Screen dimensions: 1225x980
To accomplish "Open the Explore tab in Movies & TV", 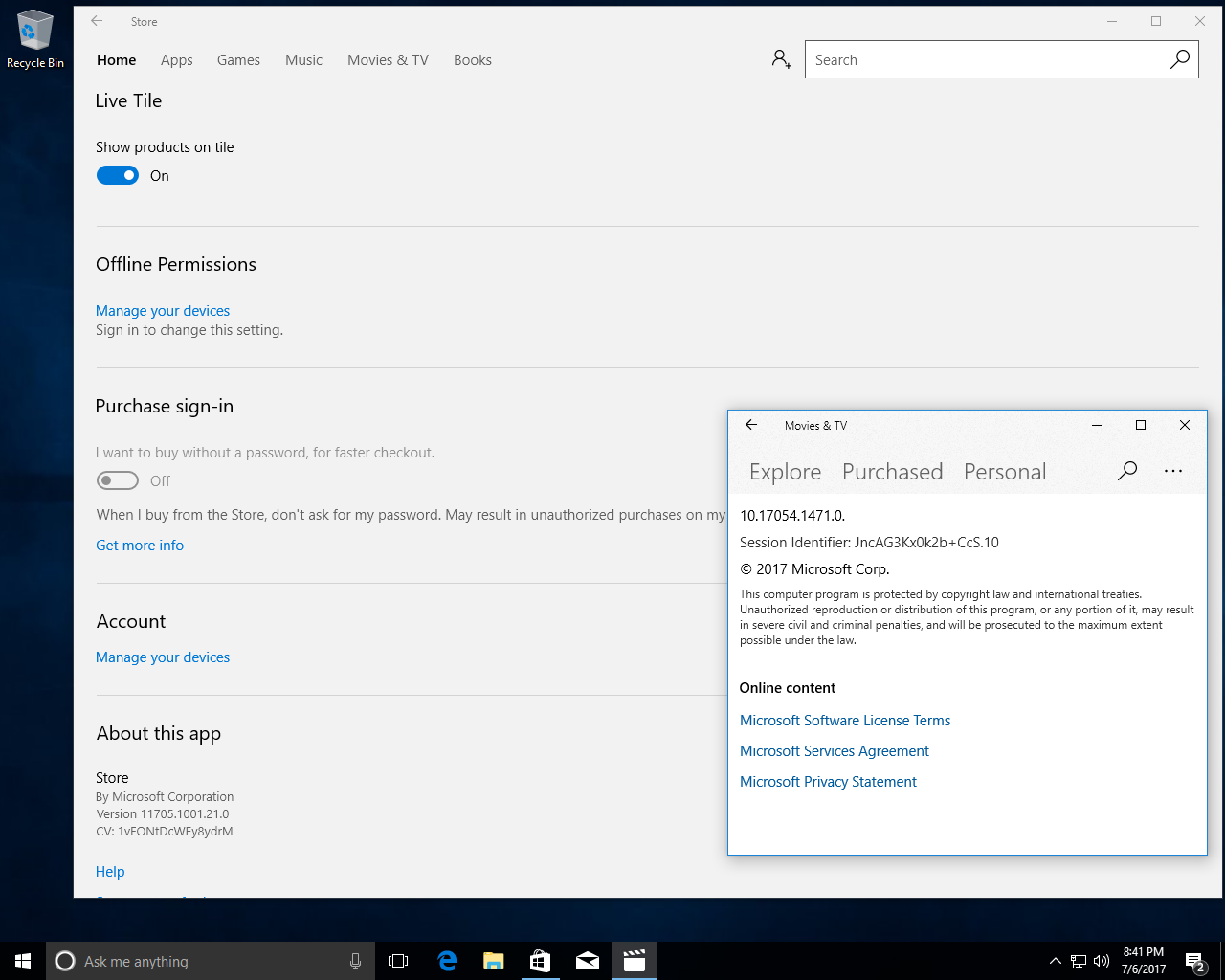I will pyautogui.click(x=785, y=472).
